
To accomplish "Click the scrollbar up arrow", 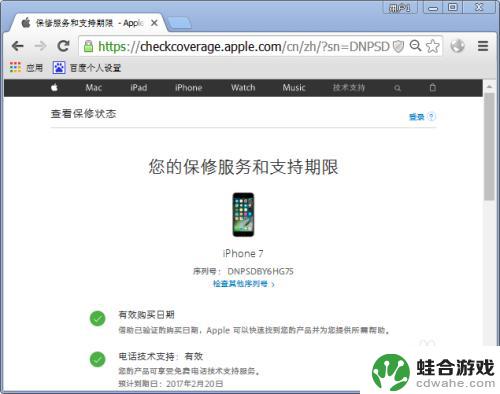I will tap(489, 86).
